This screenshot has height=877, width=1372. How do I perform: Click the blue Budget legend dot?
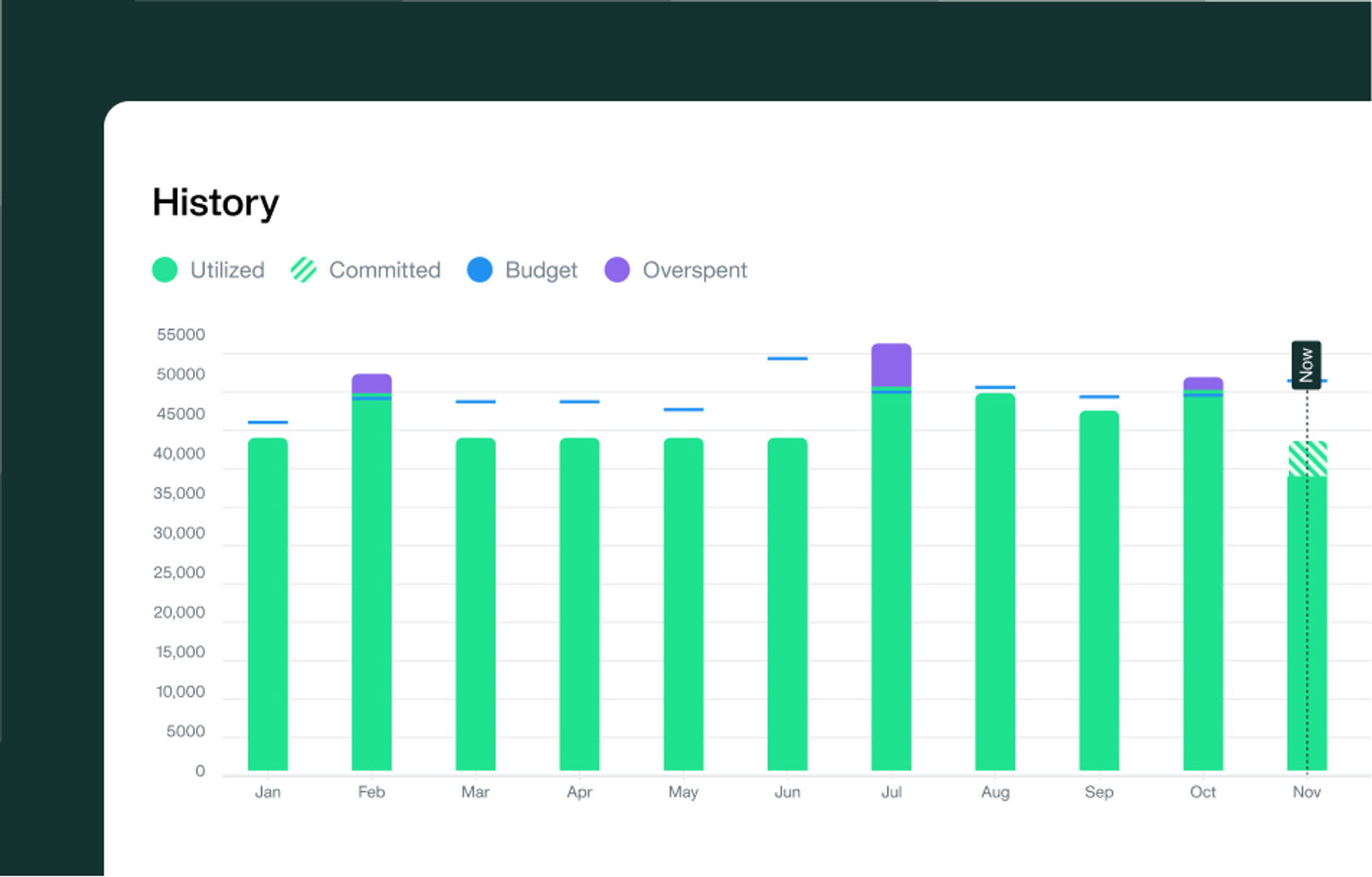[x=479, y=270]
